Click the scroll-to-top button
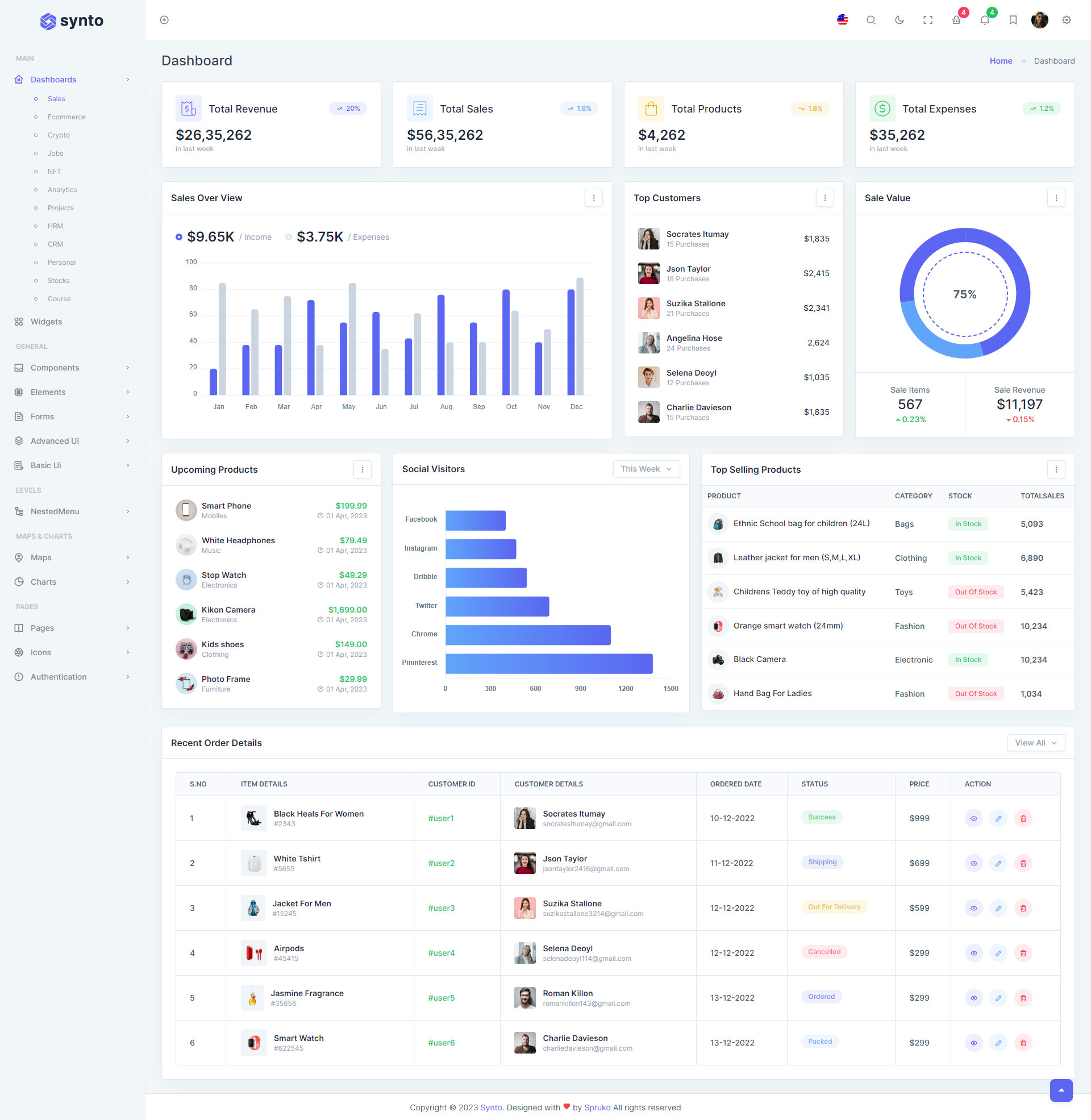 coord(1061,1090)
